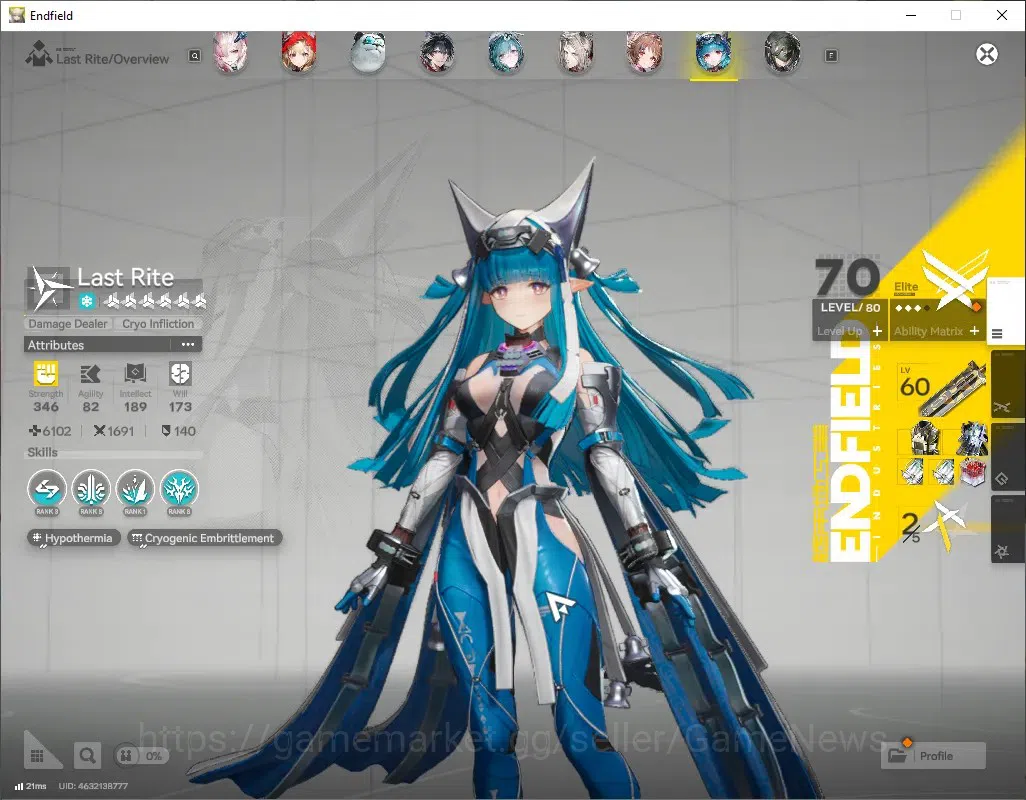Expand Attributes with the three-dots button
The width and height of the screenshot is (1026, 800).
(188, 345)
